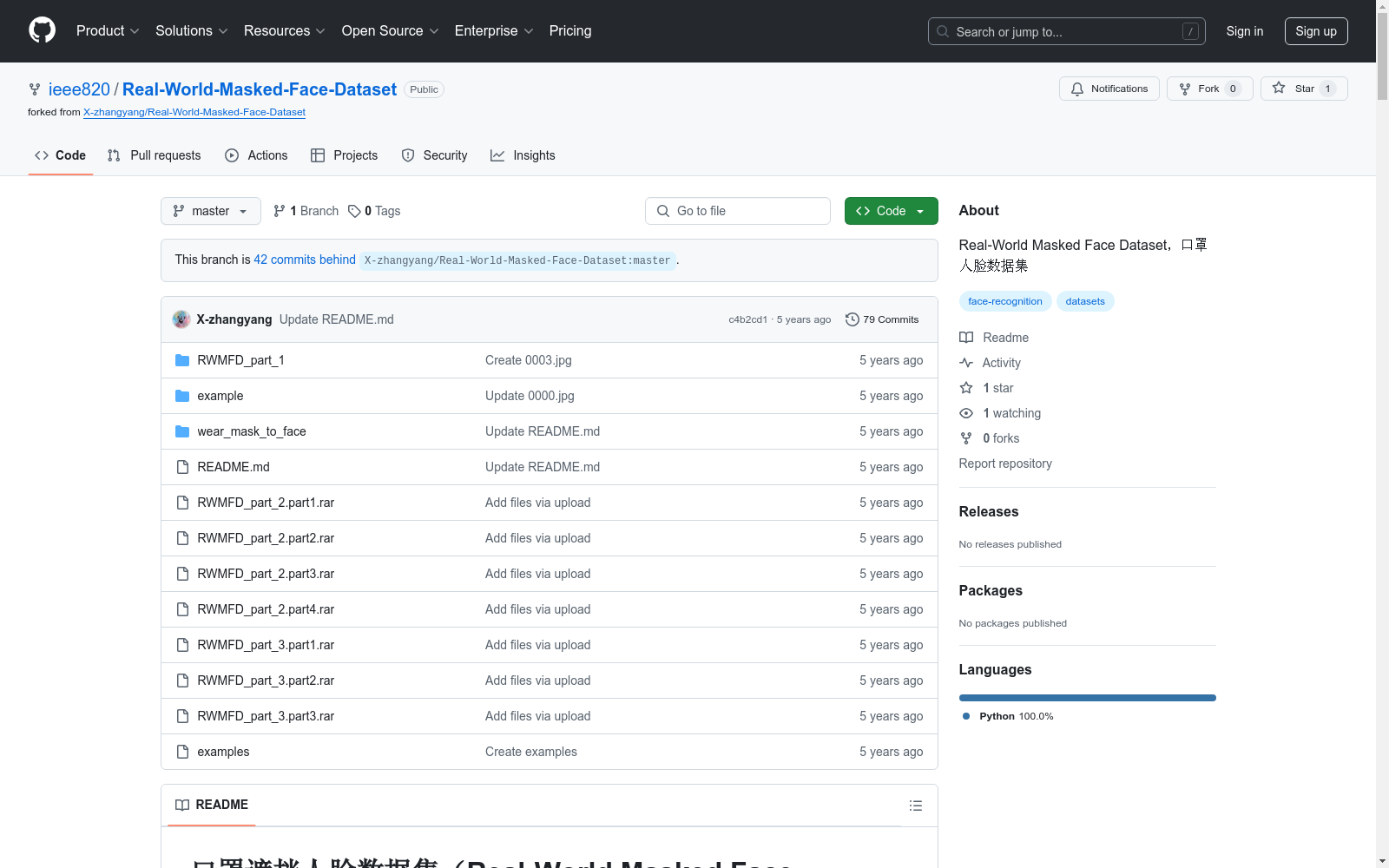Open the ieee820 user profile link

(79, 89)
